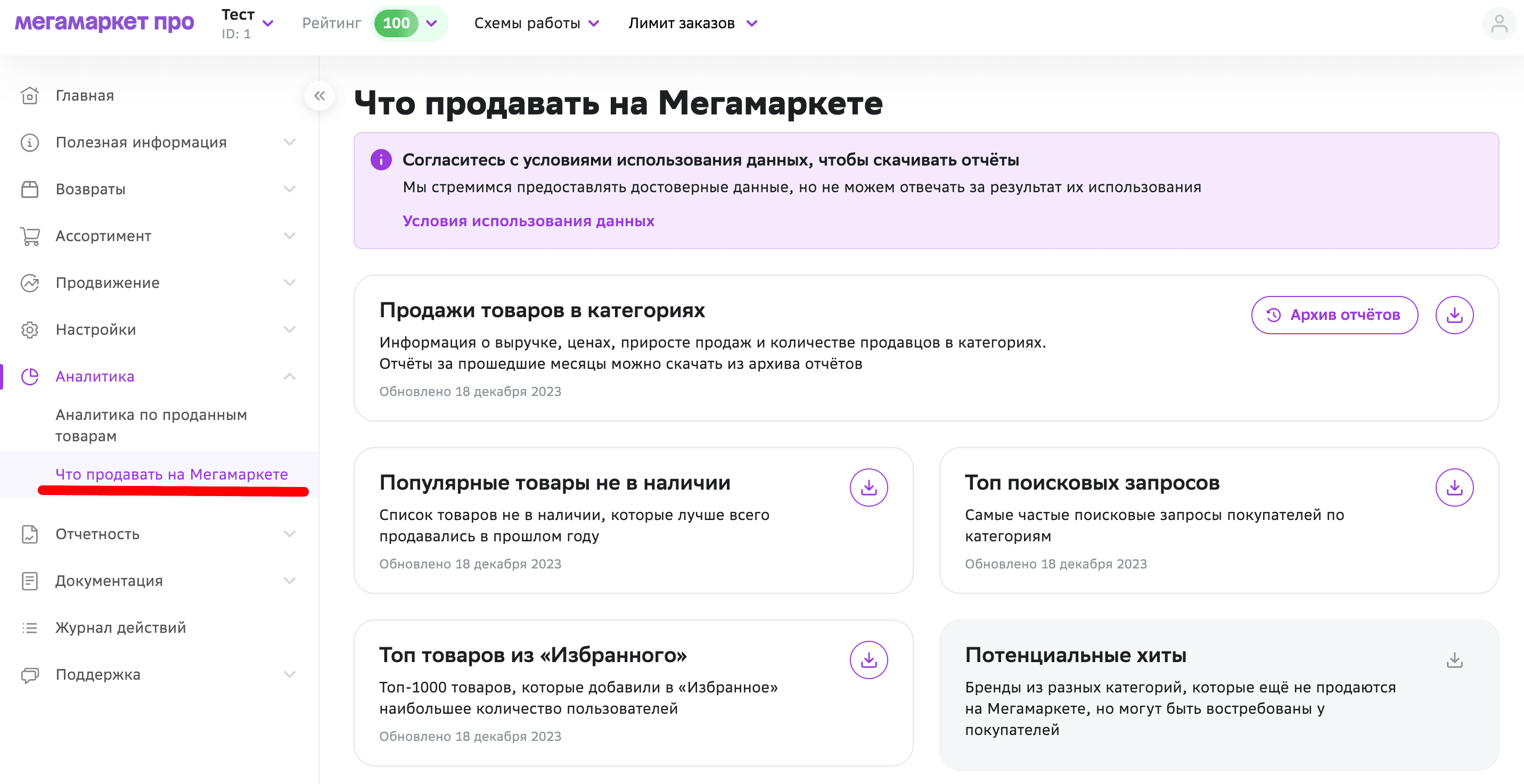Click the Топ товаров из «Избранного» heading
The image size is (1524, 784).
point(532,655)
